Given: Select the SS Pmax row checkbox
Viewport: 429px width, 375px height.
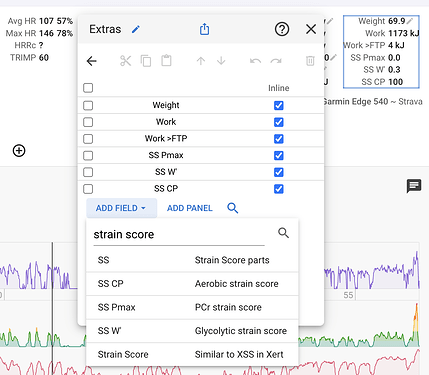Looking at the screenshot, I should pos(88,155).
